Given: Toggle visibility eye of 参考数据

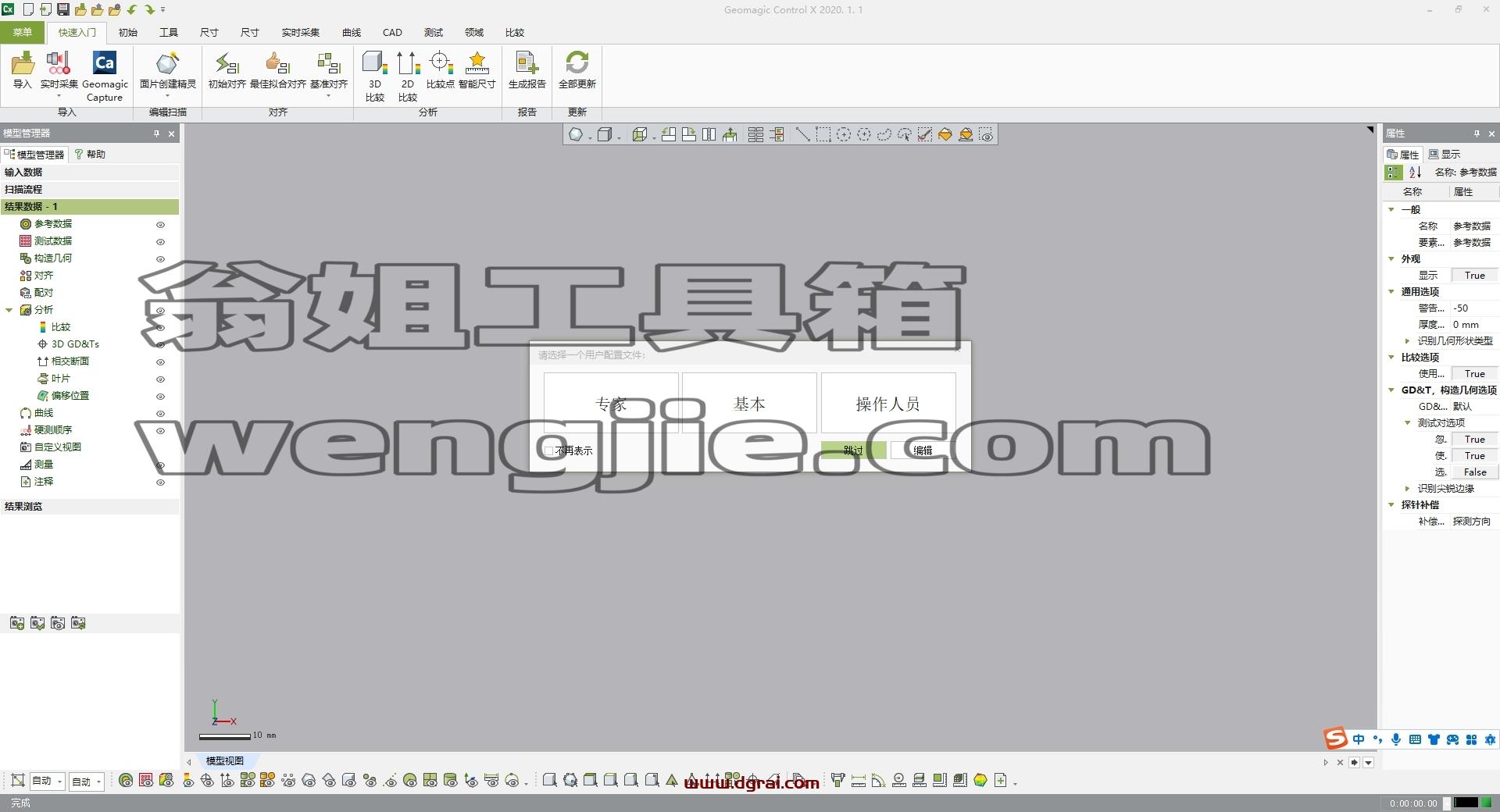Looking at the screenshot, I should [x=161, y=224].
